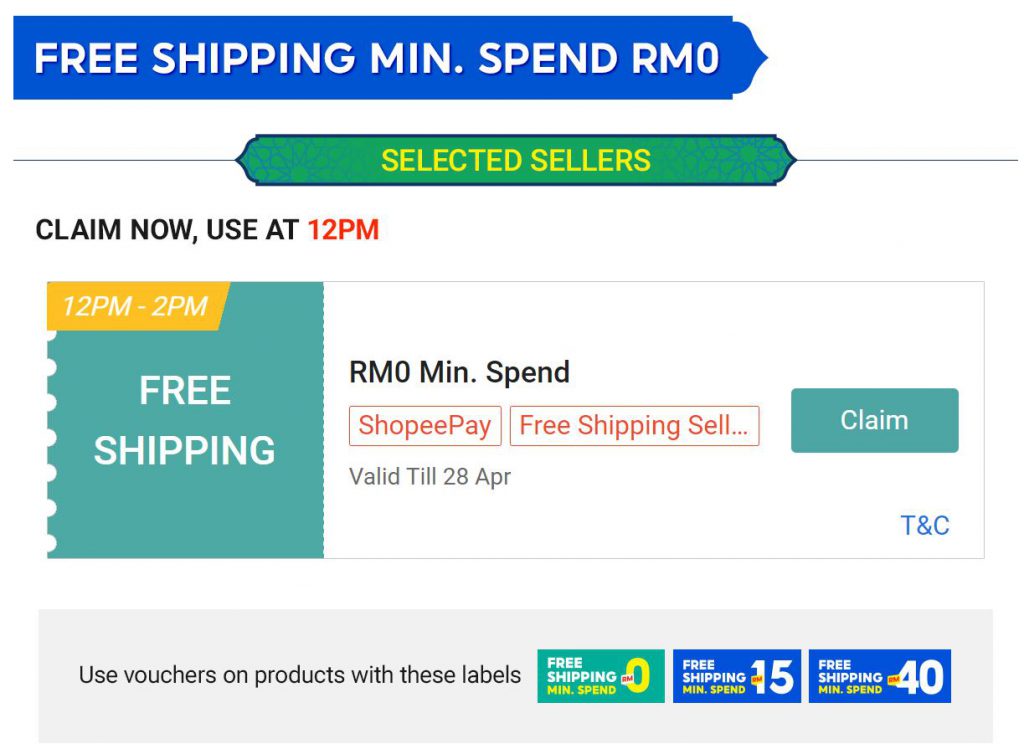Click the red 12PM text in heading
The width and height of the screenshot is (1024, 754).
(343, 230)
